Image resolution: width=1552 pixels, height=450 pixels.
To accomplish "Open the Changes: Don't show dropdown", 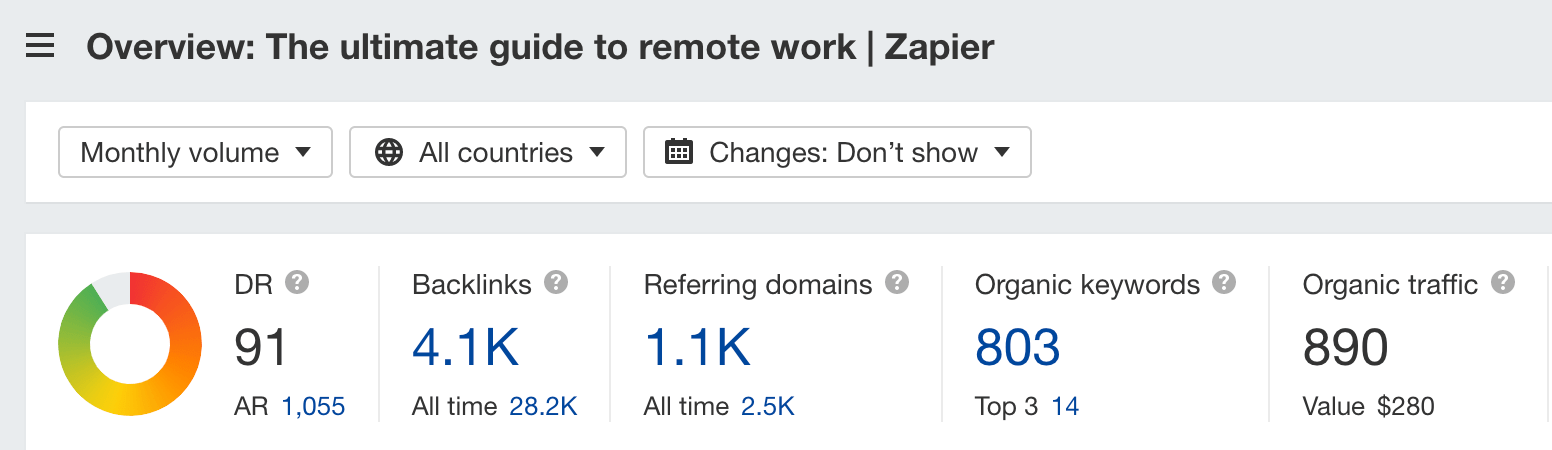I will [837, 152].
